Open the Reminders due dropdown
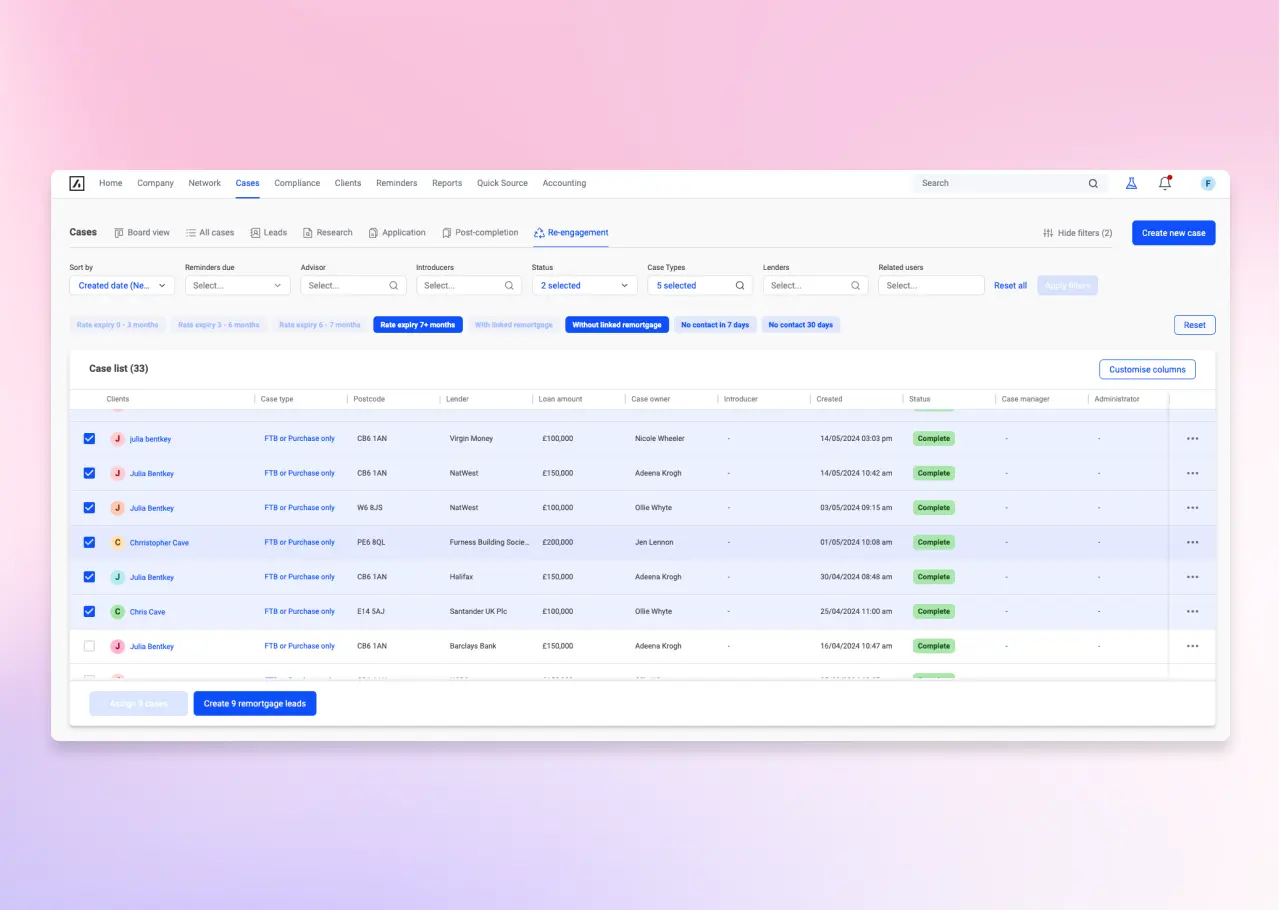1280x910 pixels. click(x=238, y=285)
